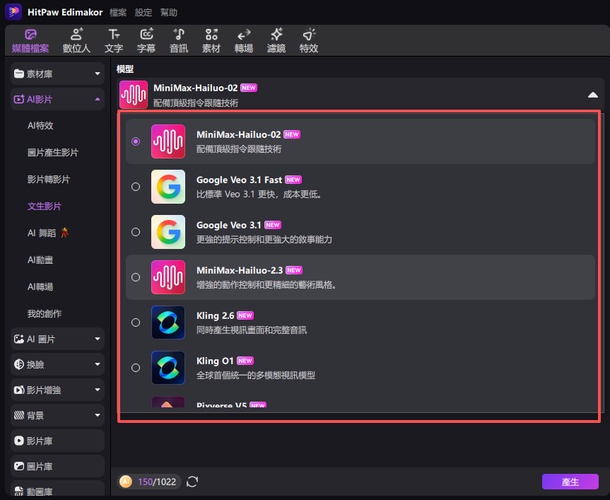Image resolution: width=610 pixels, height=500 pixels.
Task: Select the Kling O1 model thumbnail
Action: 168,367
